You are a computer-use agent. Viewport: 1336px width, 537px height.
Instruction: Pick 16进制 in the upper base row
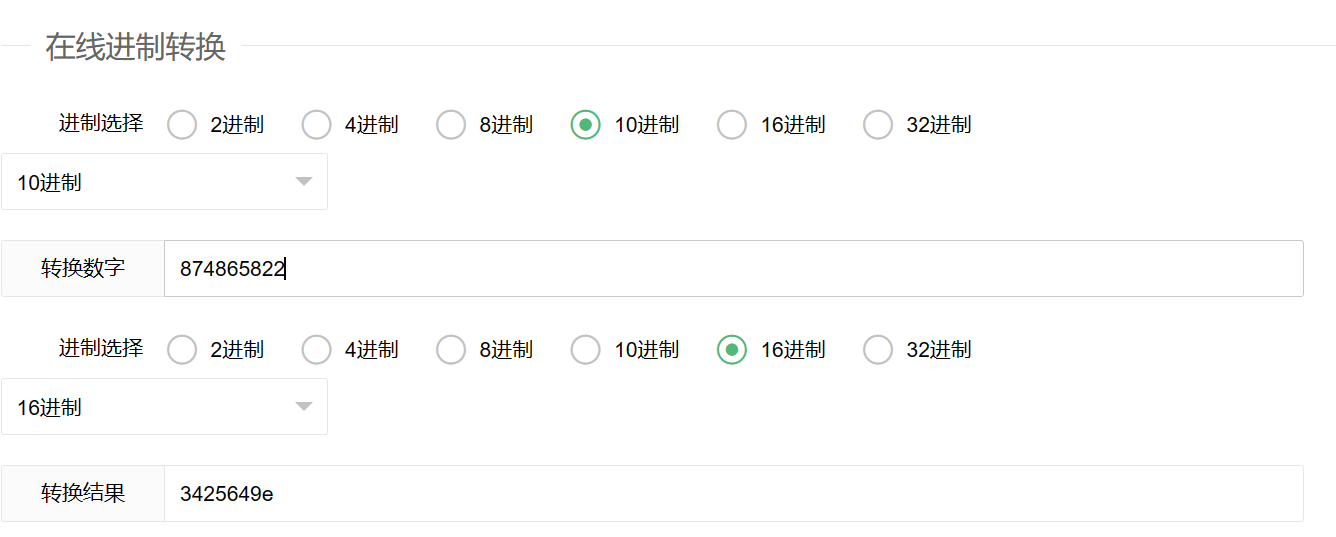pyautogui.click(x=732, y=125)
